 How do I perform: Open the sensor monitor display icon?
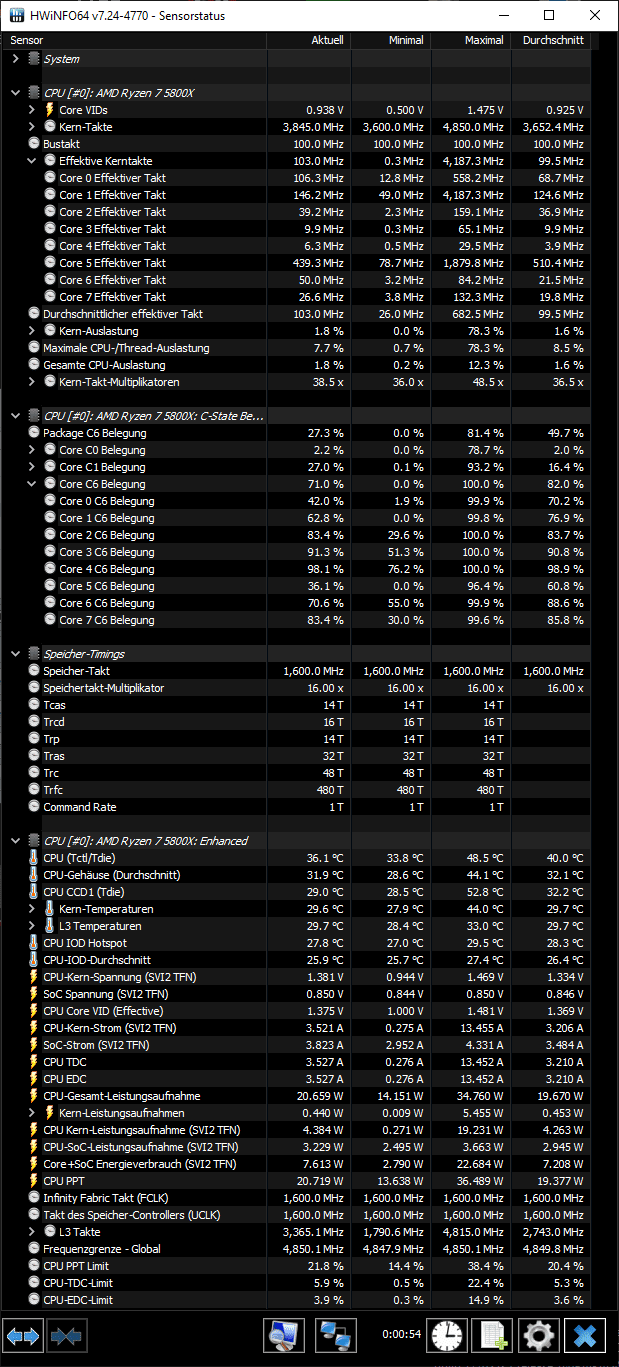[284, 1335]
